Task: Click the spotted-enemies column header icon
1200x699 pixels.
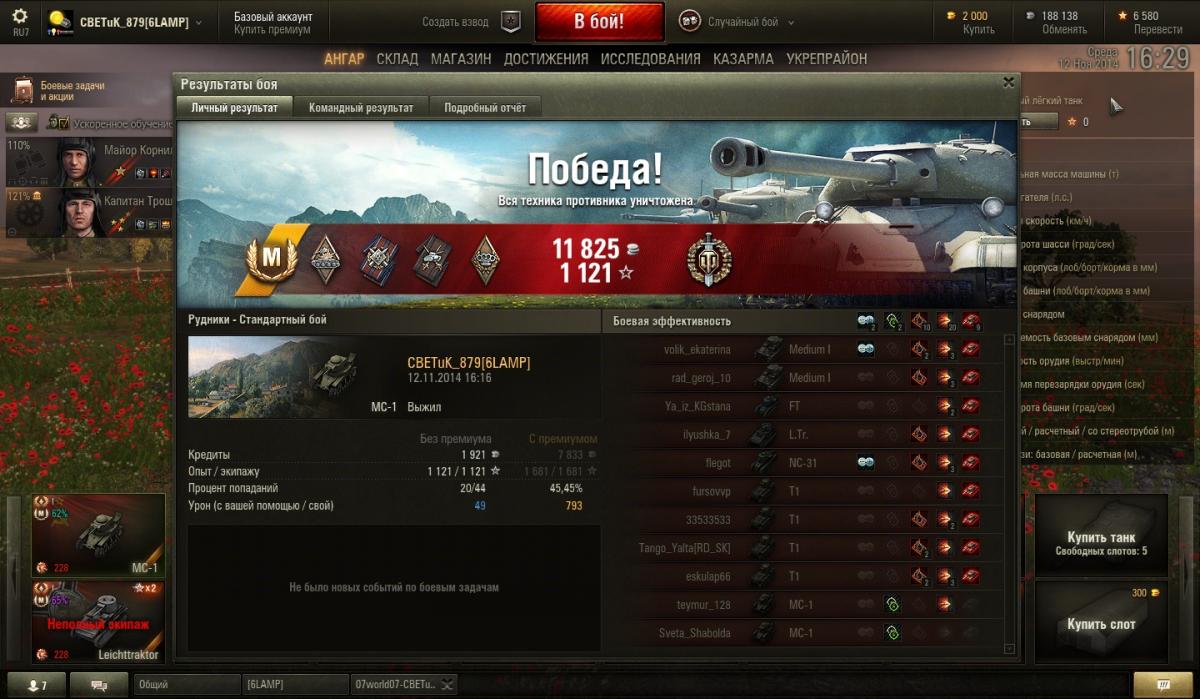Action: pyautogui.click(x=865, y=321)
